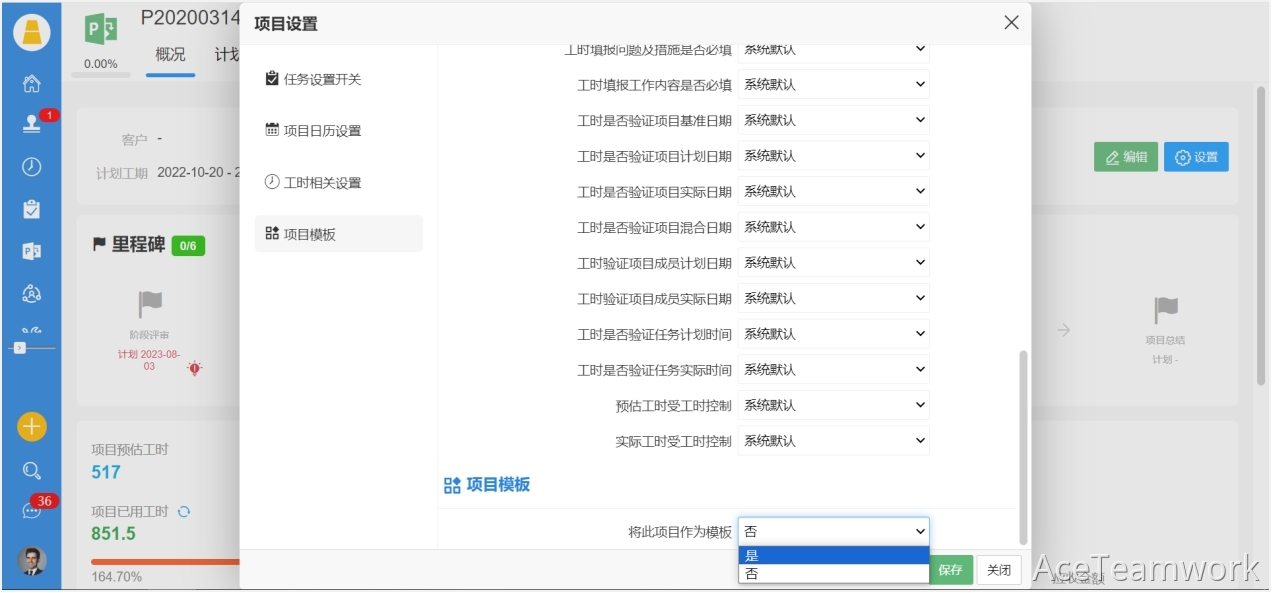Refresh the 项目已用工时 value

pos(183,512)
